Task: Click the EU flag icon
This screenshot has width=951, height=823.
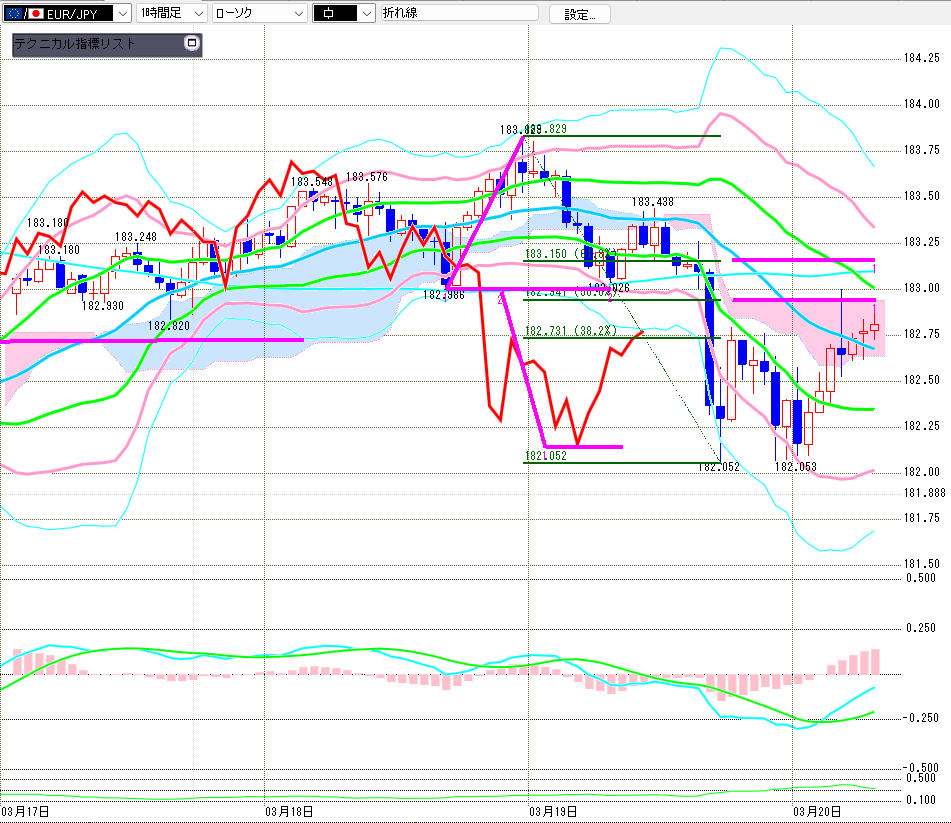Action: tap(12, 13)
